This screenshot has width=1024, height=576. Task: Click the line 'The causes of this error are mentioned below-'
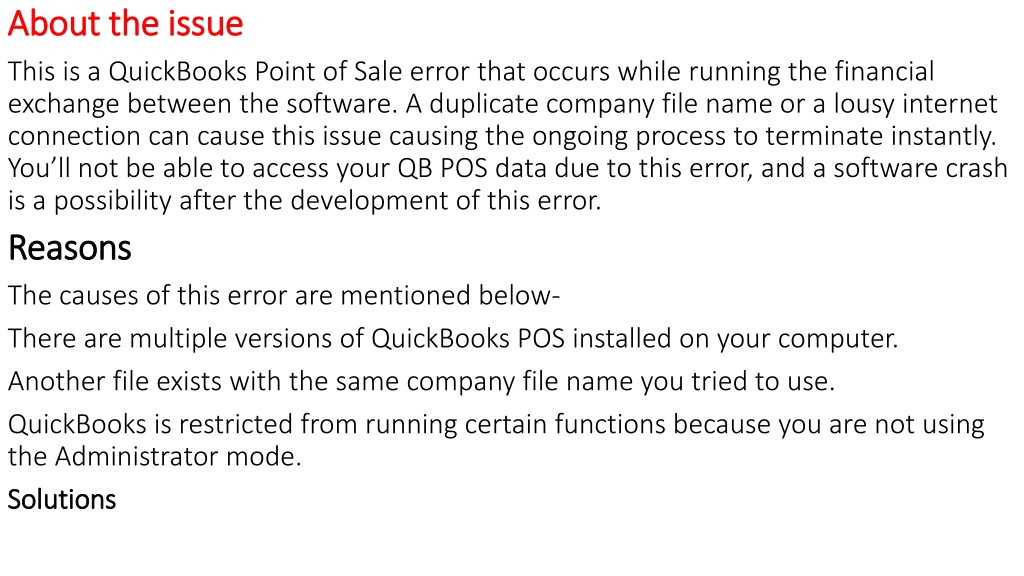point(284,295)
